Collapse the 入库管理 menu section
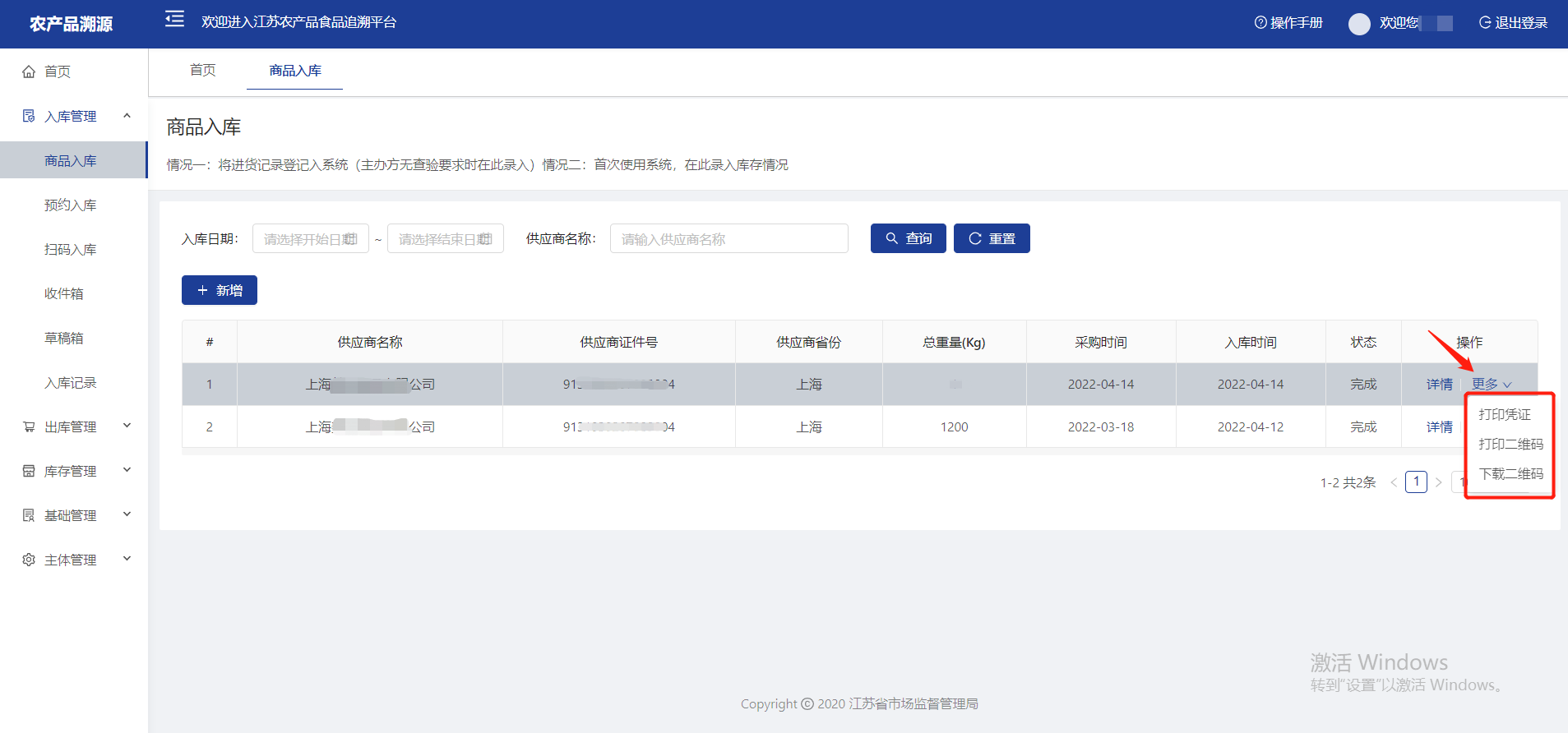Image resolution: width=1568 pixels, height=733 pixels. (x=127, y=116)
